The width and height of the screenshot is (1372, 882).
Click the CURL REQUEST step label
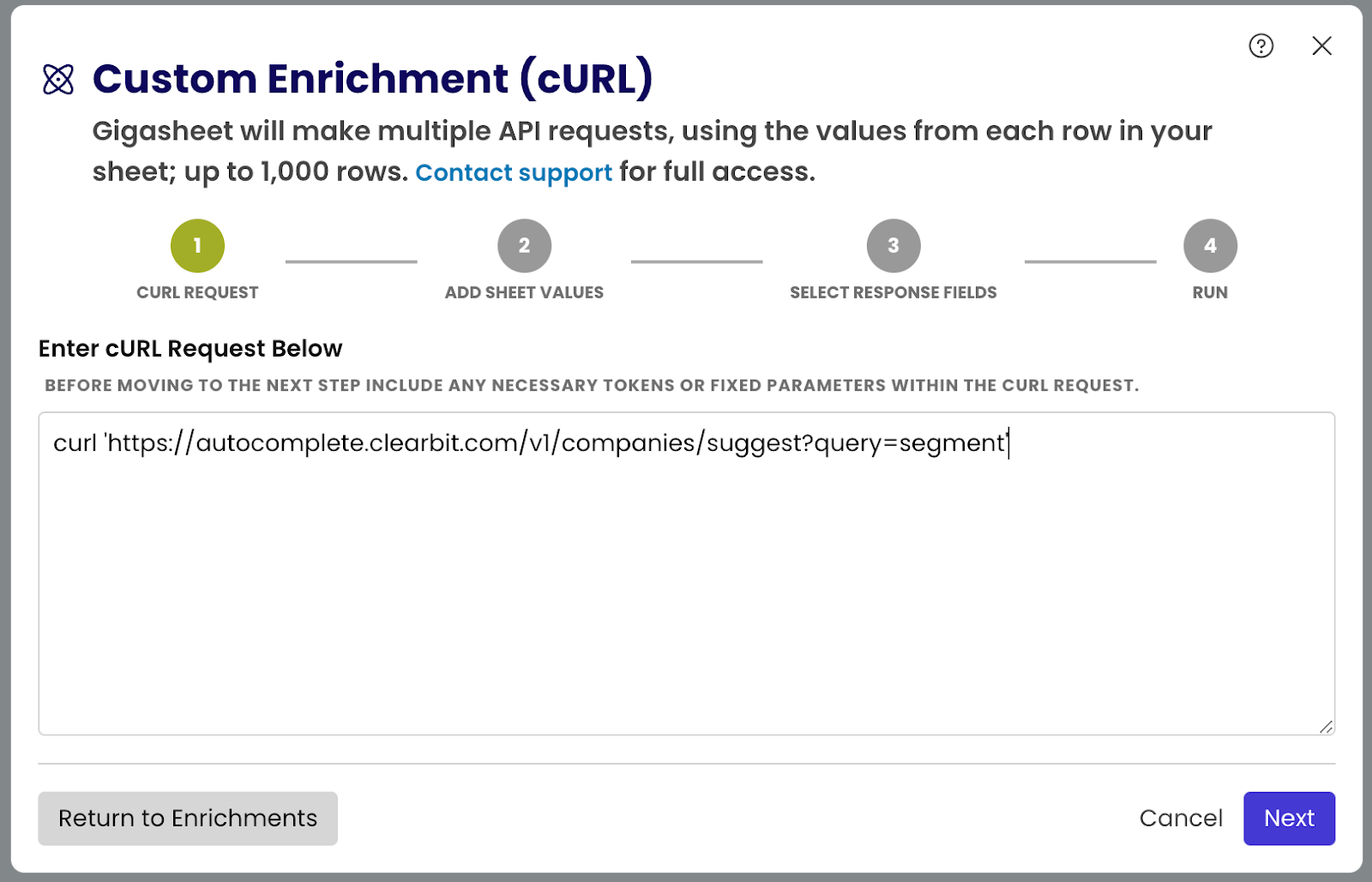(x=197, y=292)
